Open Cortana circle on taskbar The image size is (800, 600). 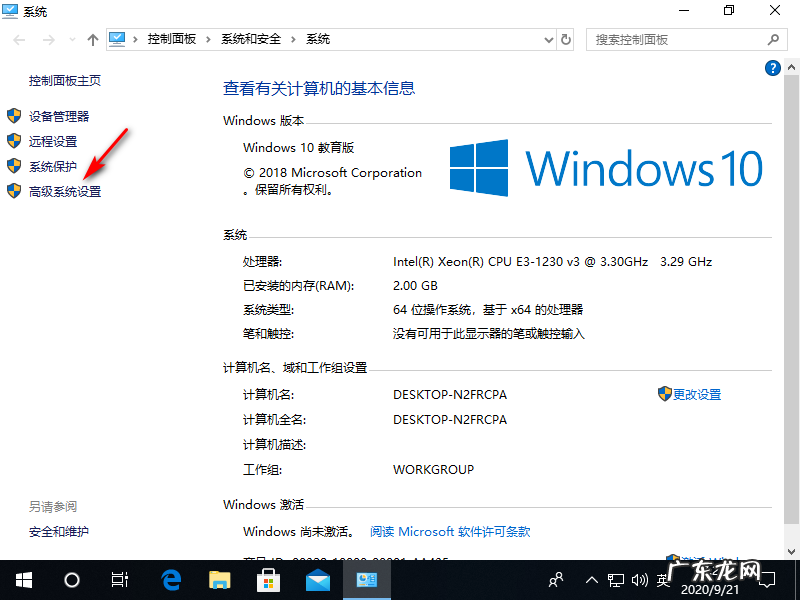click(x=72, y=580)
